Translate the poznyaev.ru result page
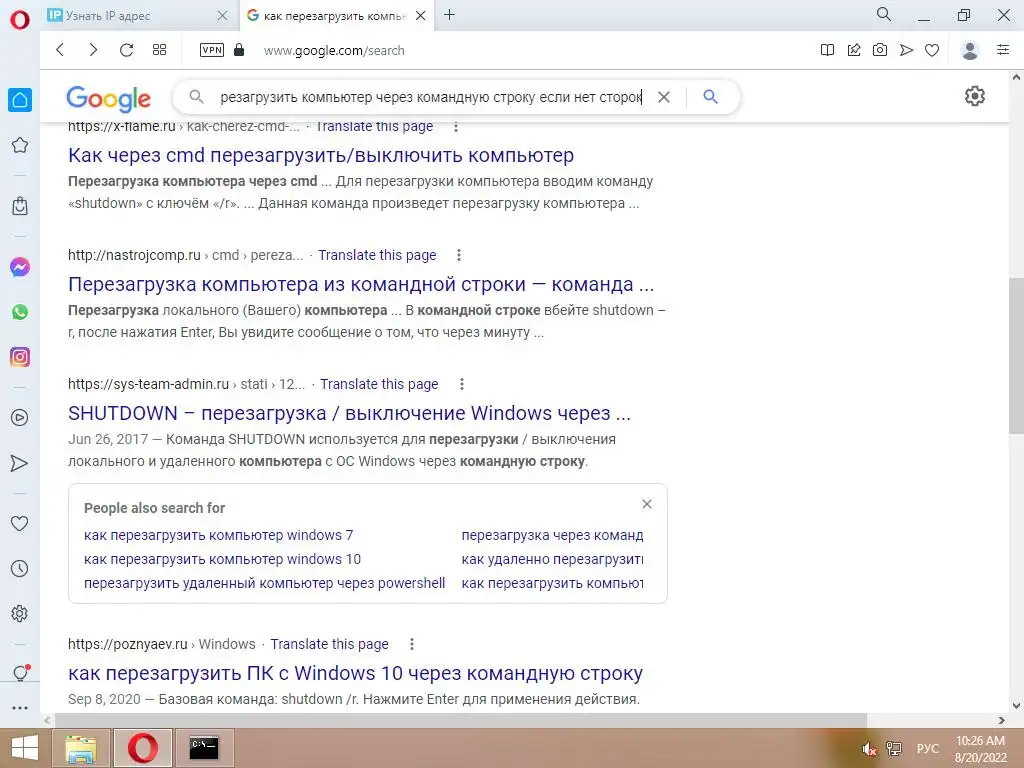Image resolution: width=1024 pixels, height=768 pixels. [329, 644]
